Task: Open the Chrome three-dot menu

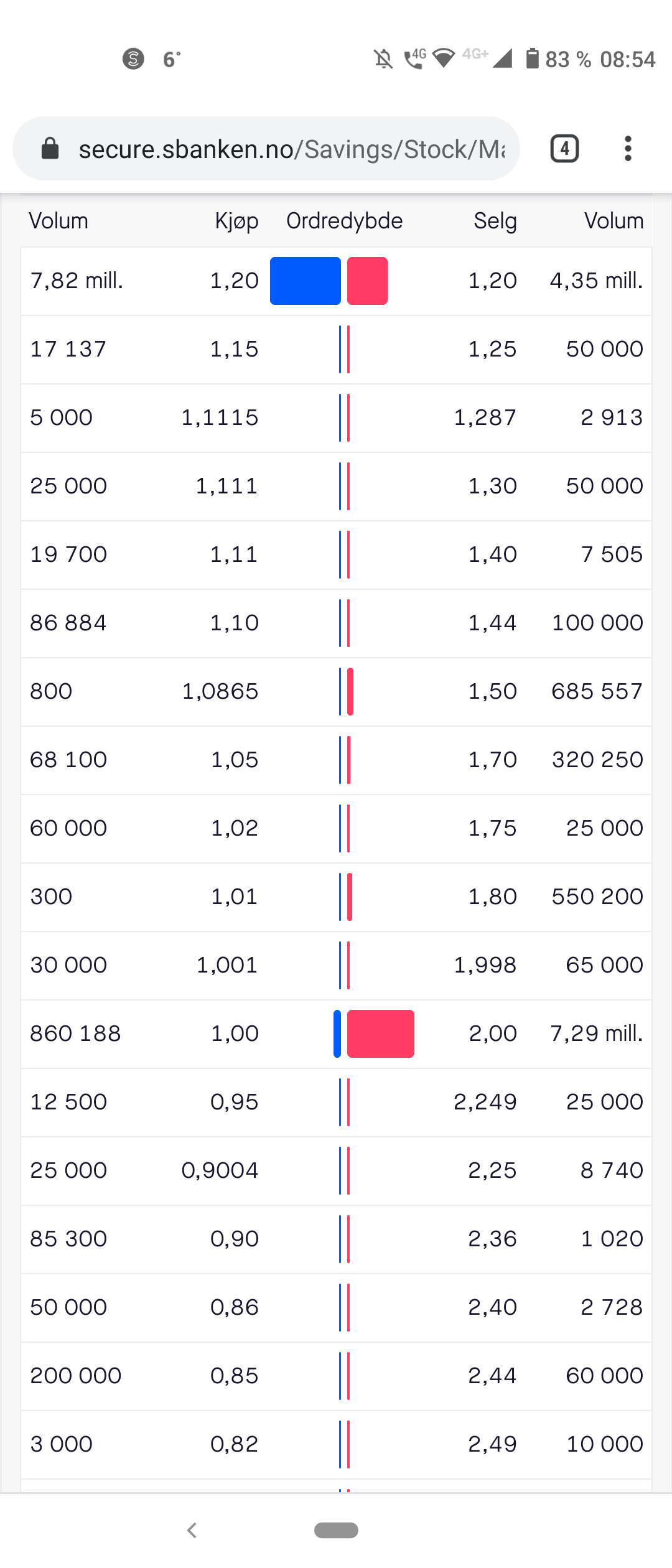Action: 628,149
